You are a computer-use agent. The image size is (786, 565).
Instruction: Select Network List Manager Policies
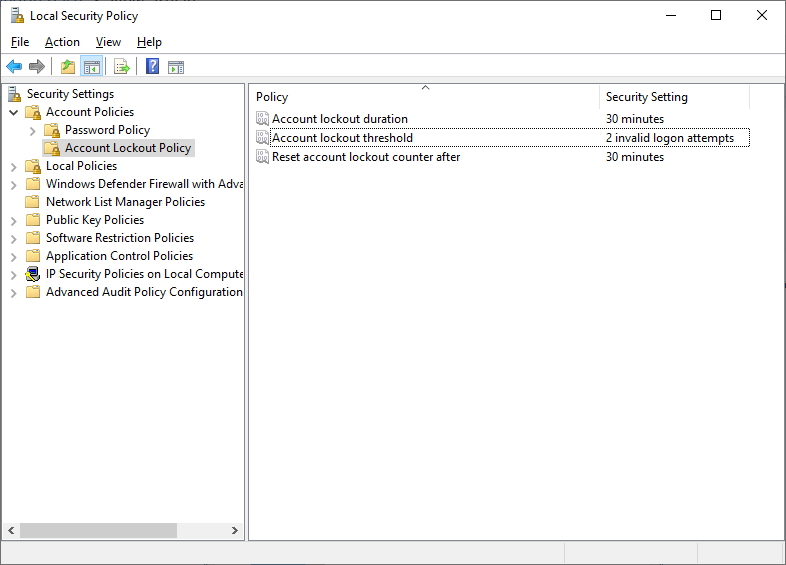tap(125, 202)
